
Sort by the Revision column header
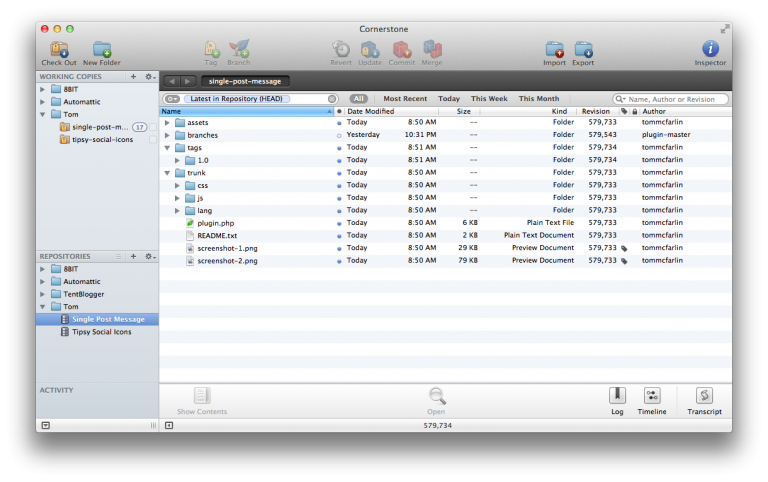pos(596,112)
